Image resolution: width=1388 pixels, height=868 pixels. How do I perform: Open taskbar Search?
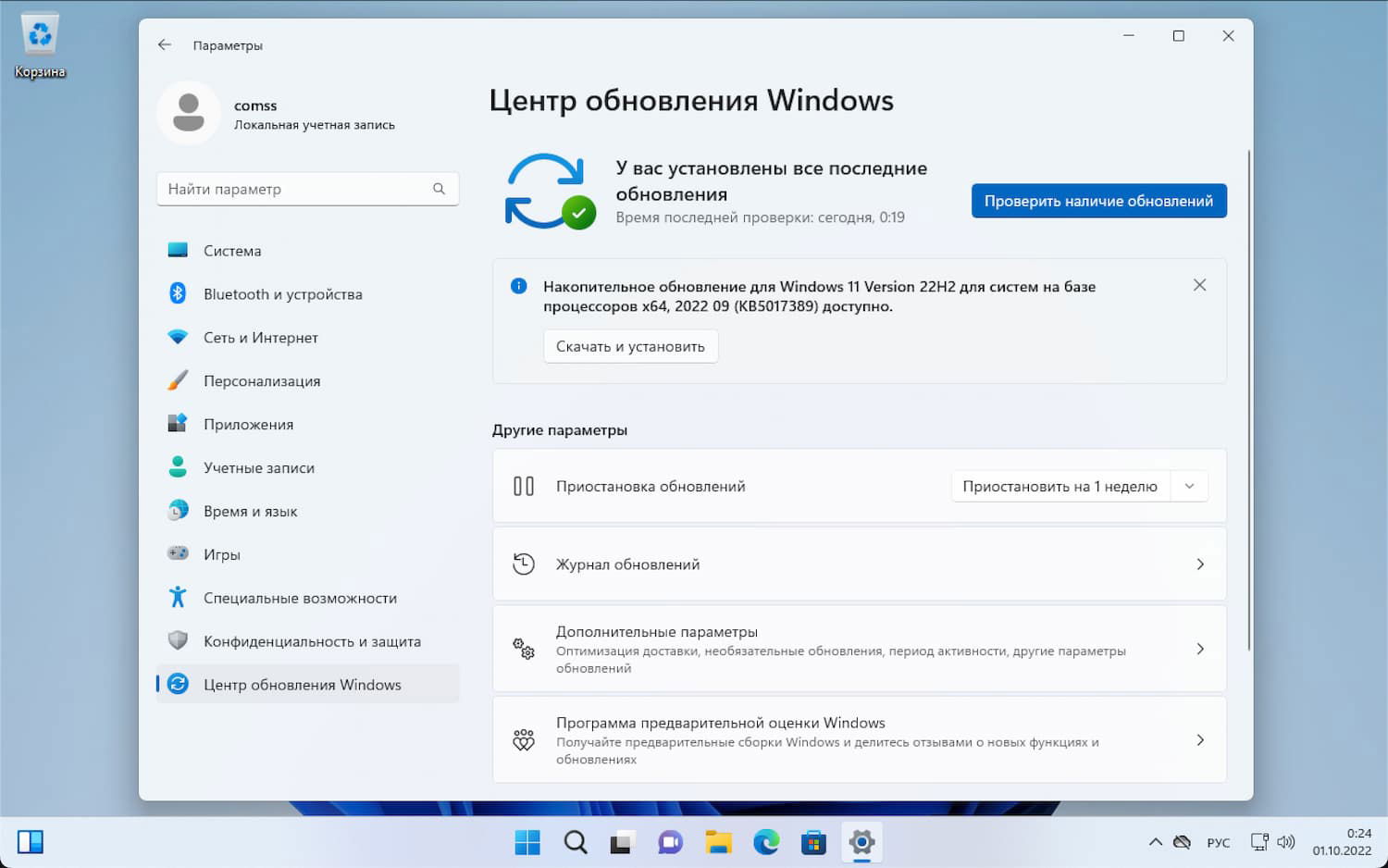tap(576, 843)
